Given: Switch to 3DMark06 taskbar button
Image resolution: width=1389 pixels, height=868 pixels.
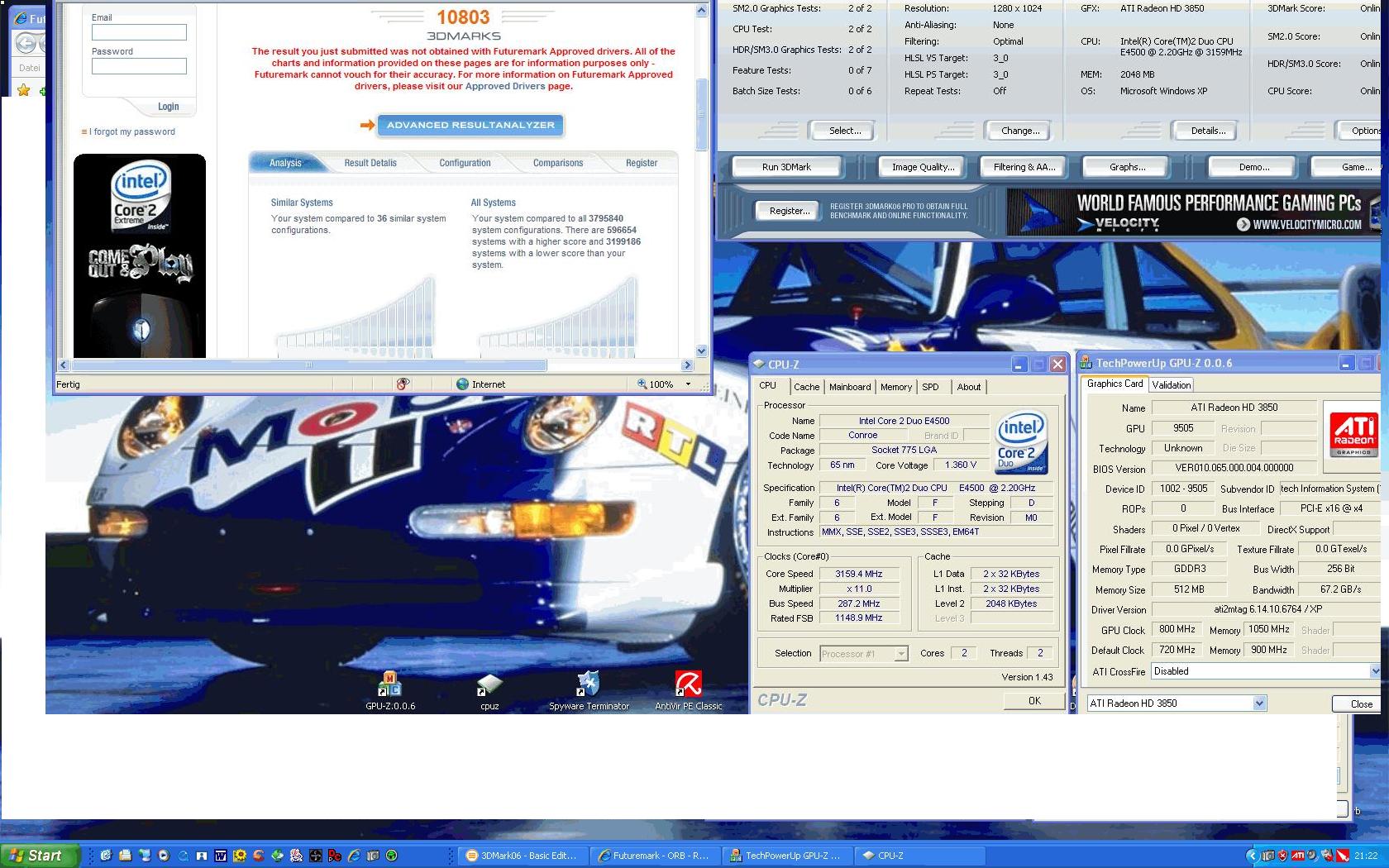Looking at the screenshot, I should [523, 856].
